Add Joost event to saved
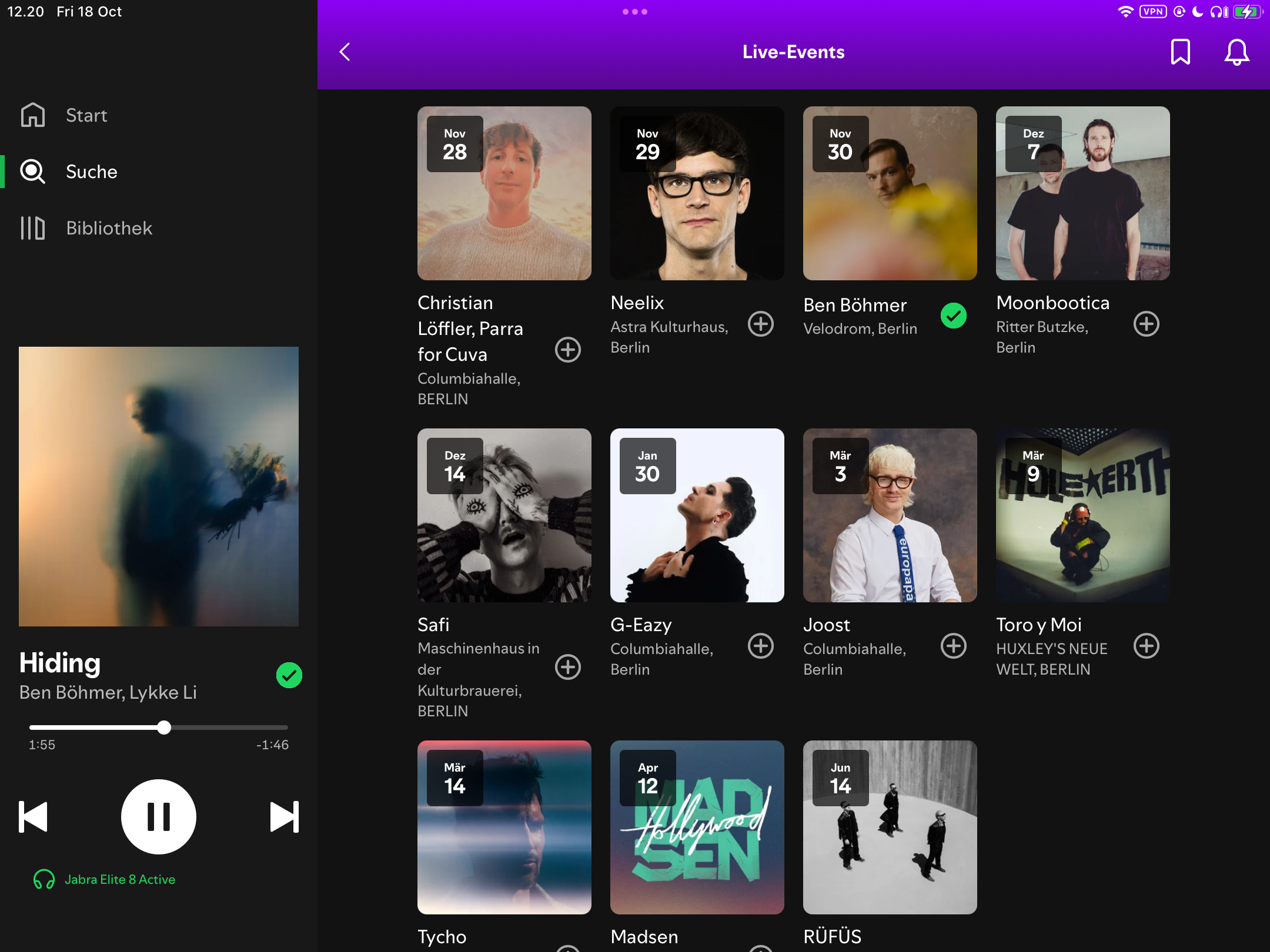Screen dimensions: 1270x952 (954, 646)
